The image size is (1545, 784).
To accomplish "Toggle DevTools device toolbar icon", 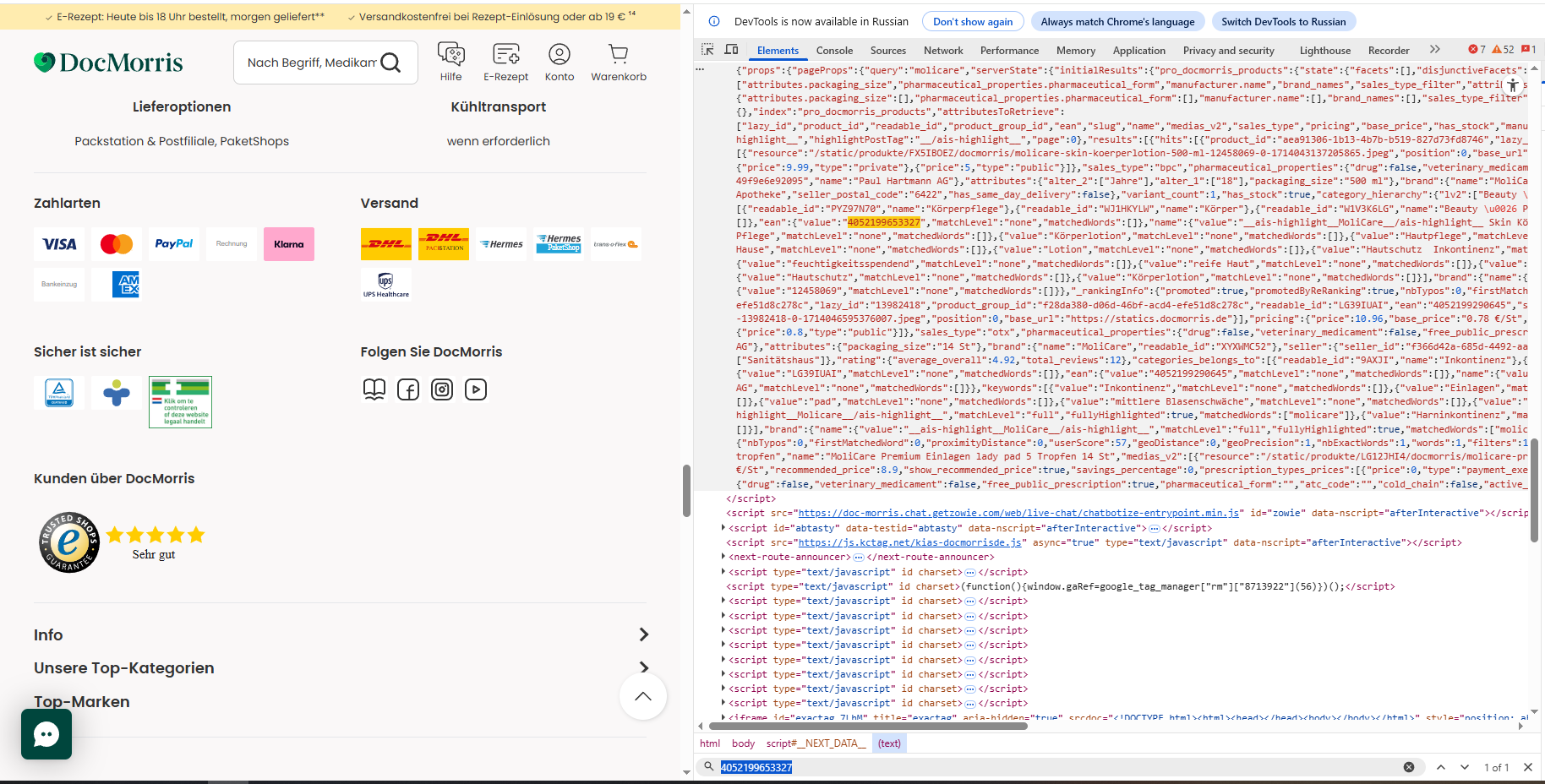I will pos(732,50).
